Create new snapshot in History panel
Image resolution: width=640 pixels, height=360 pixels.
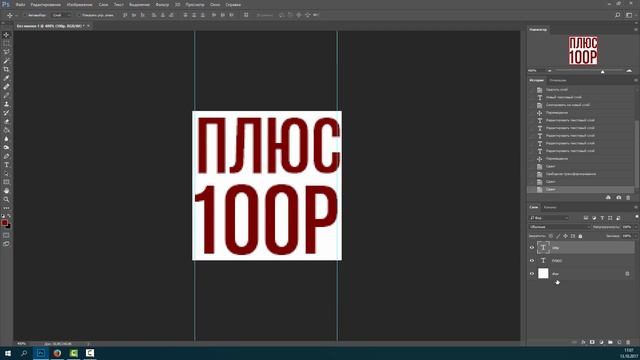(x=619, y=198)
